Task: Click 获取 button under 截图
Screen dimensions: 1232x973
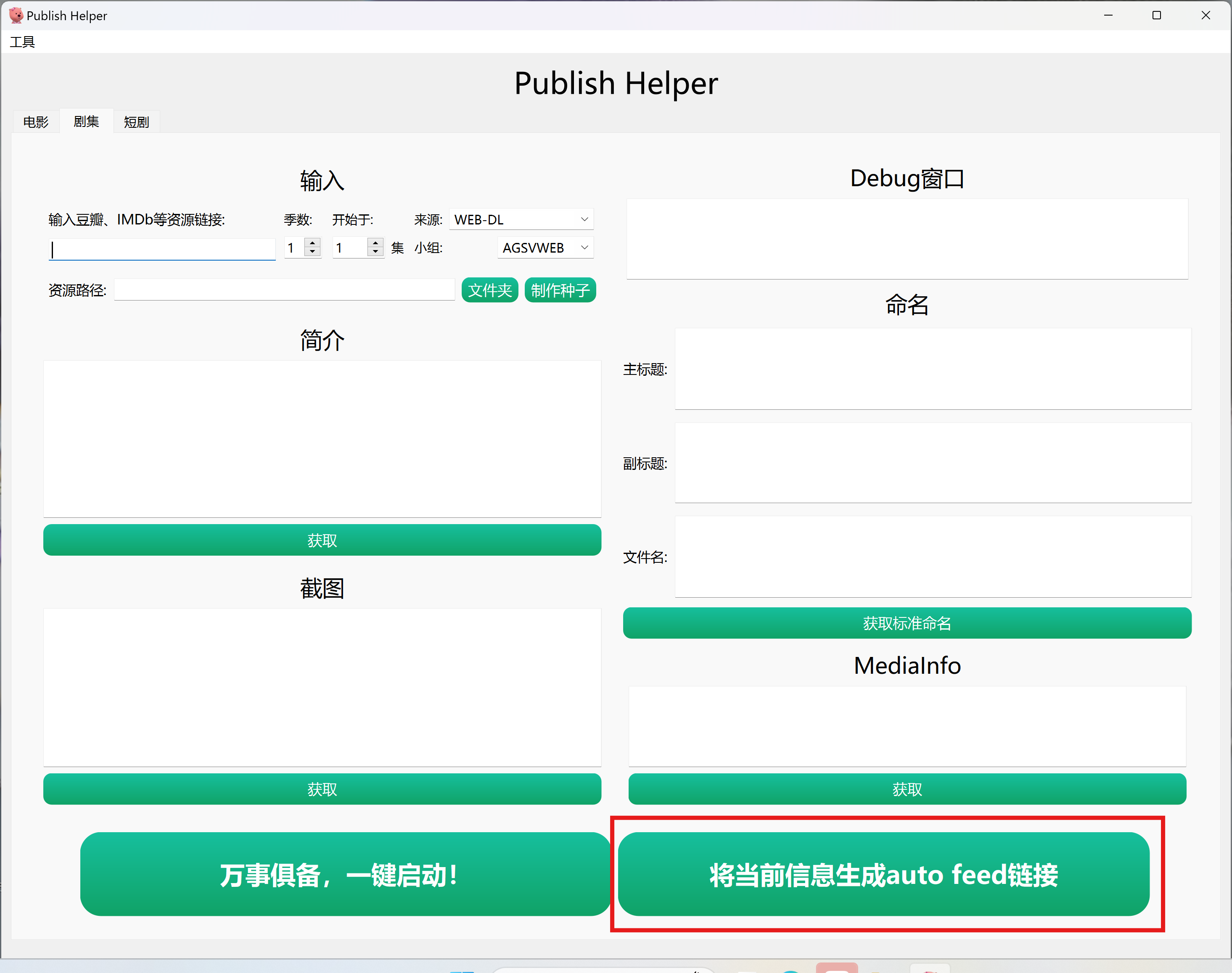Action: pyautogui.click(x=322, y=789)
